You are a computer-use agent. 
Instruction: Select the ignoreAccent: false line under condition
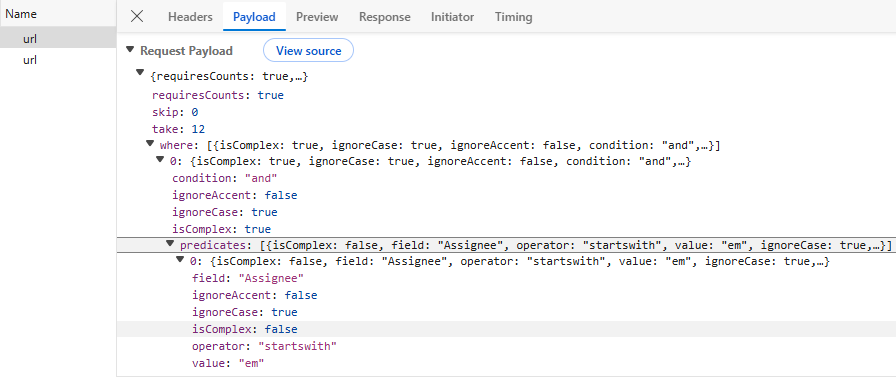235,195
